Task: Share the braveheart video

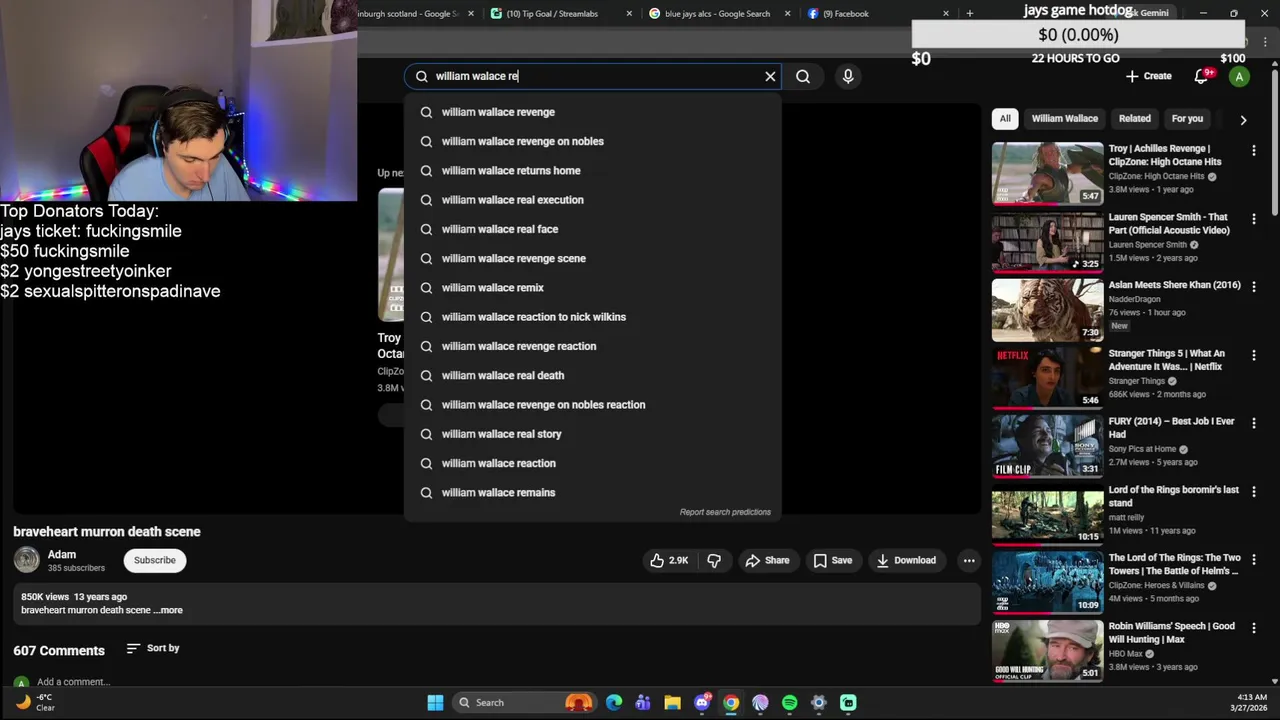Action: pyautogui.click(x=767, y=560)
